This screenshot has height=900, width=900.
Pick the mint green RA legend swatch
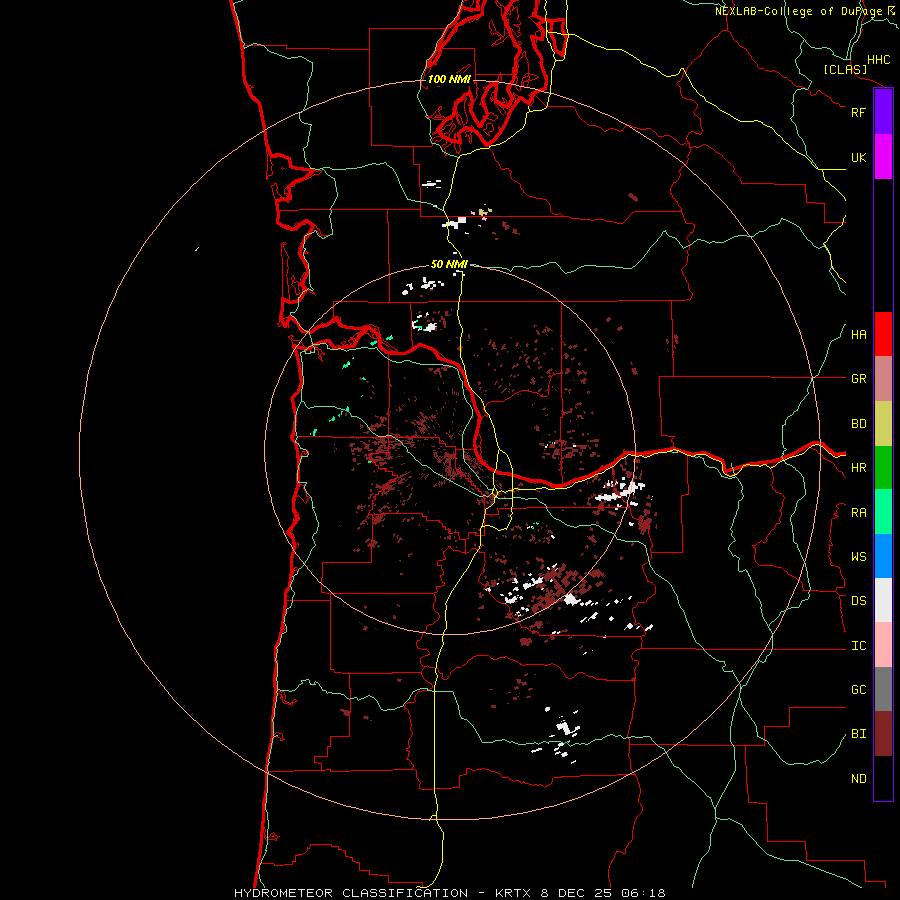[883, 512]
